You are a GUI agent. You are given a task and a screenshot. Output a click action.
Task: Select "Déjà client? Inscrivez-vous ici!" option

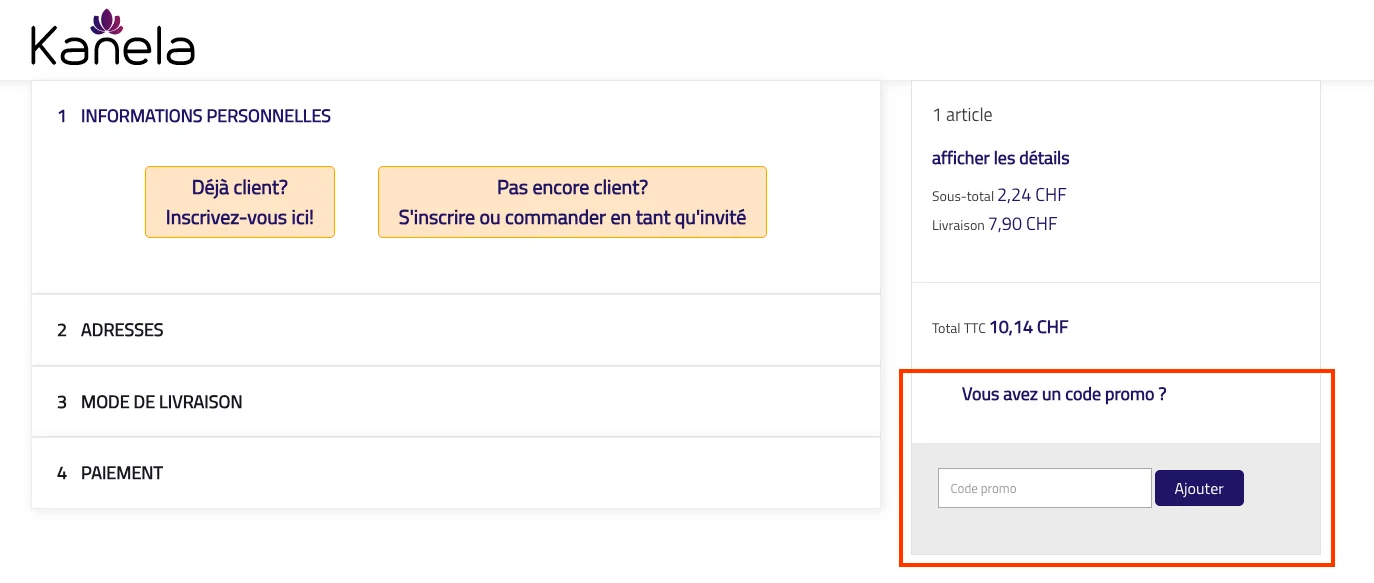click(240, 201)
